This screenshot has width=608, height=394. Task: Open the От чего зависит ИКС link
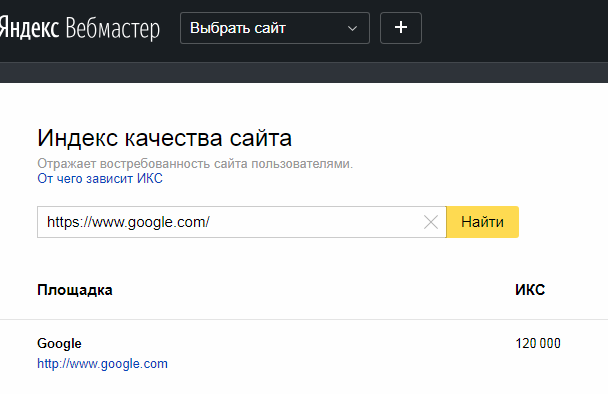coord(100,178)
